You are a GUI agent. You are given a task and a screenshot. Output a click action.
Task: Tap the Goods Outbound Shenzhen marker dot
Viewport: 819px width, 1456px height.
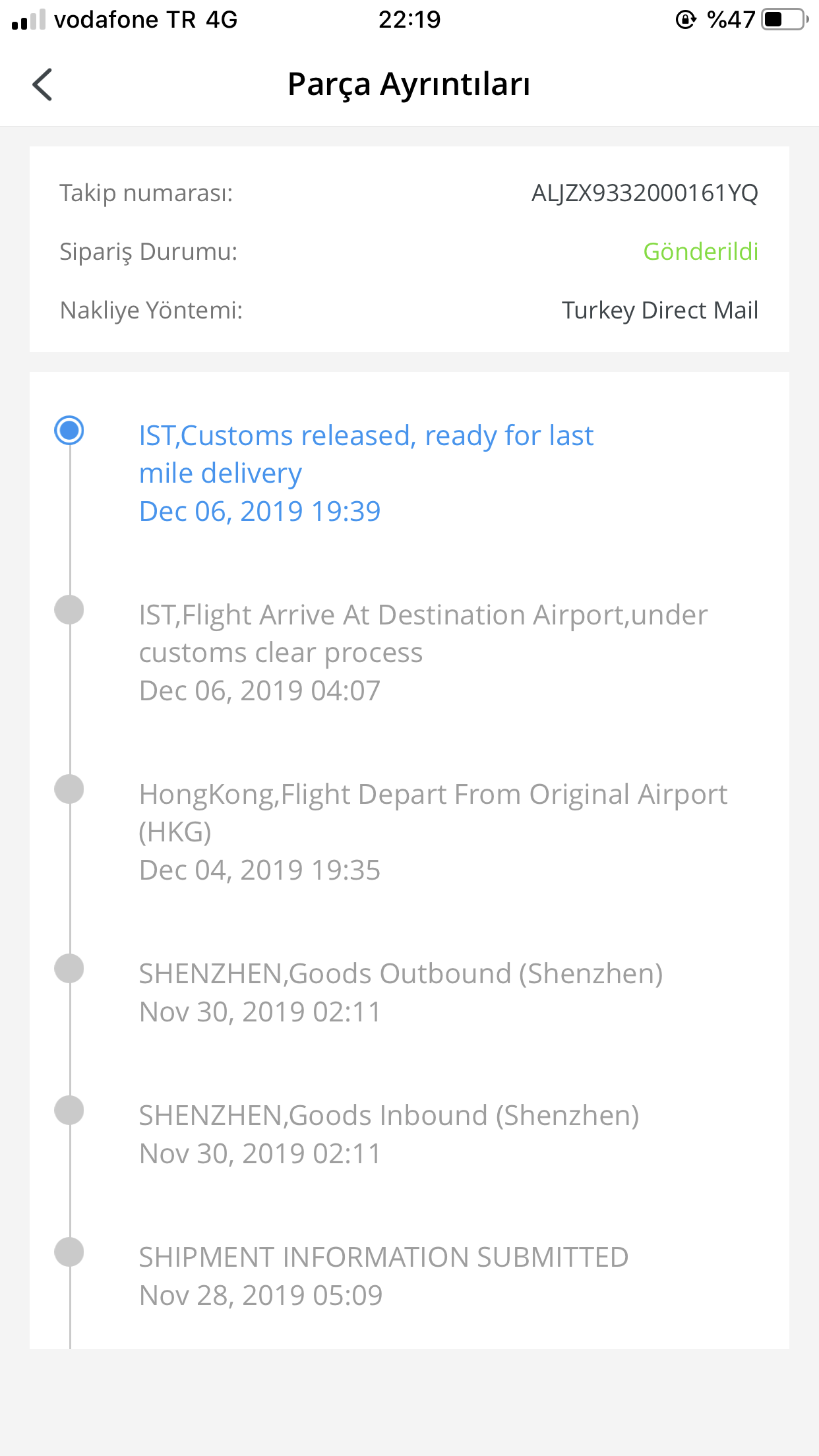pos(69,969)
